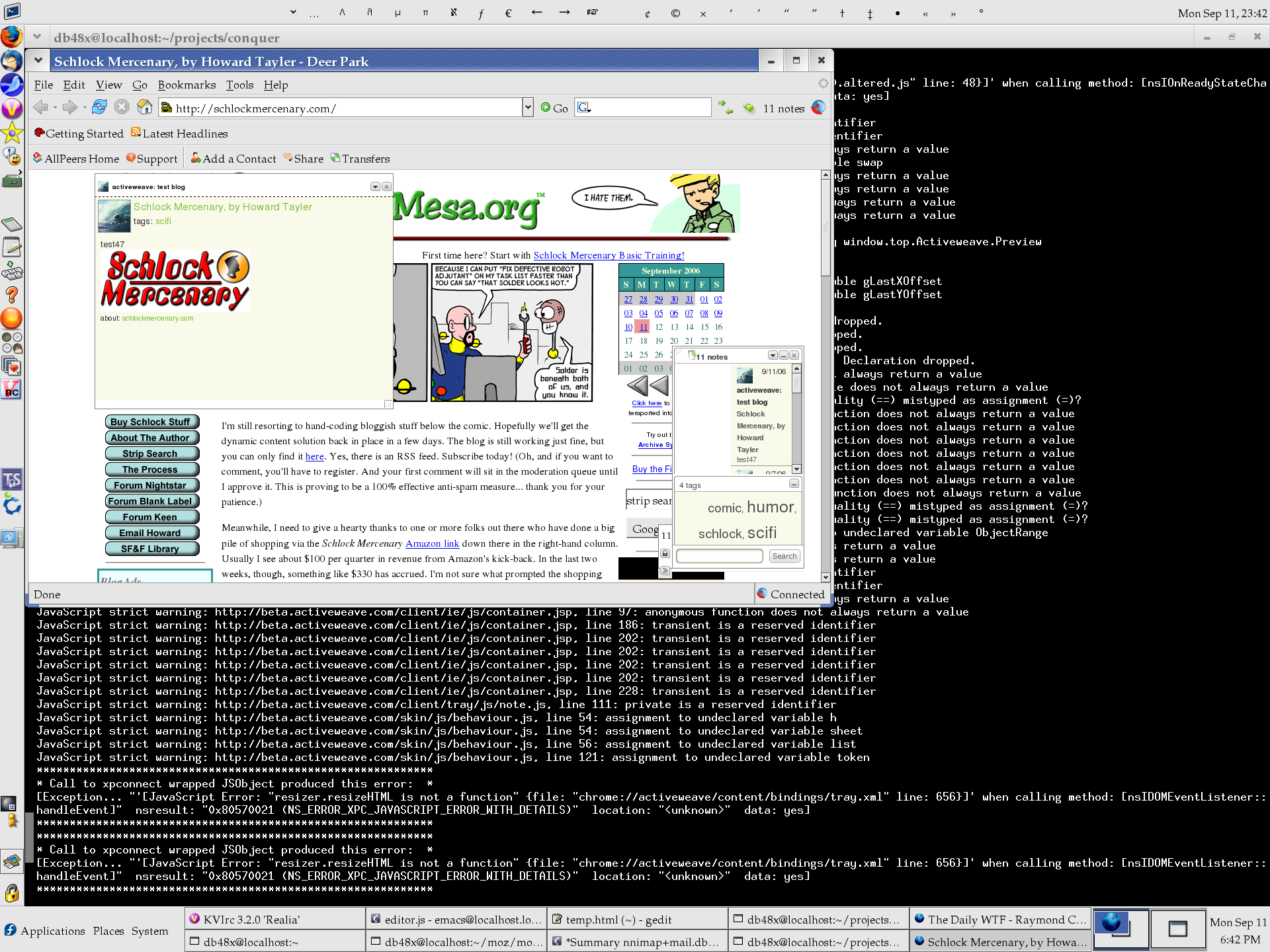
Task: Click the AllPeers green arrows toolbar icon
Action: [726, 108]
